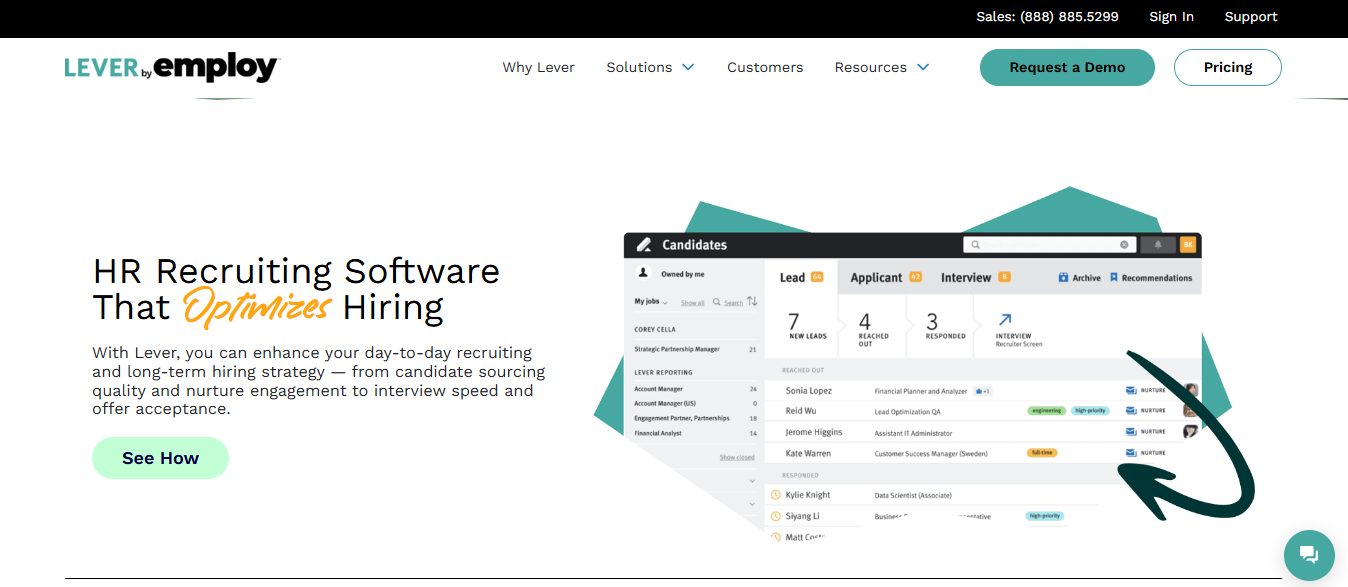Open candidate Kylie Knight
The height and width of the screenshot is (587, 1348).
808,495
